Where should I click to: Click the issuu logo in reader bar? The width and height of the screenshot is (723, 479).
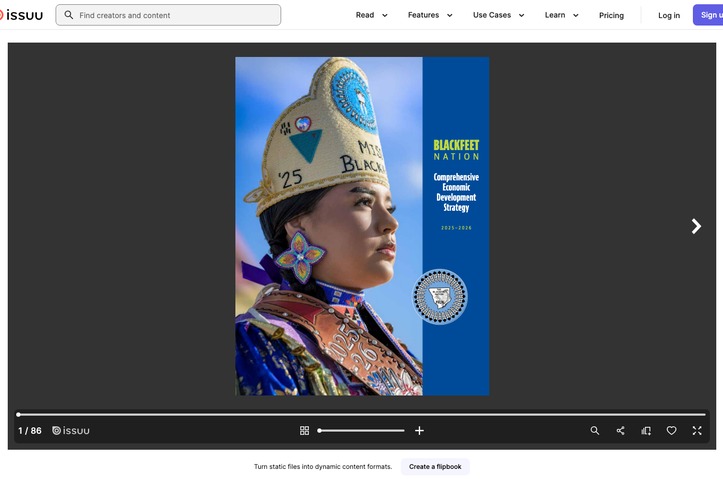pyautogui.click(x=71, y=431)
